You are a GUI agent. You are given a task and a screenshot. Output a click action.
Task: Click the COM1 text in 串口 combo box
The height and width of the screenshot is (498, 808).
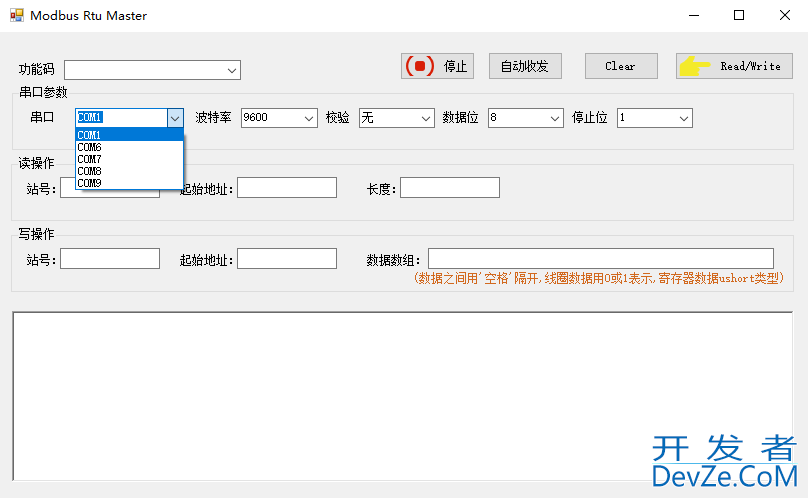90,118
